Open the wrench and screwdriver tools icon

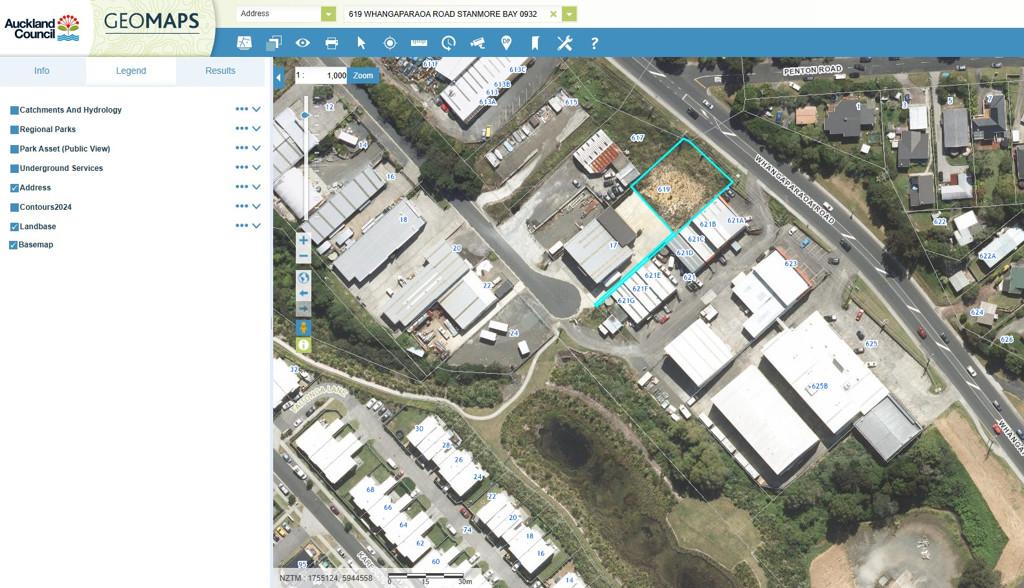[x=564, y=43]
